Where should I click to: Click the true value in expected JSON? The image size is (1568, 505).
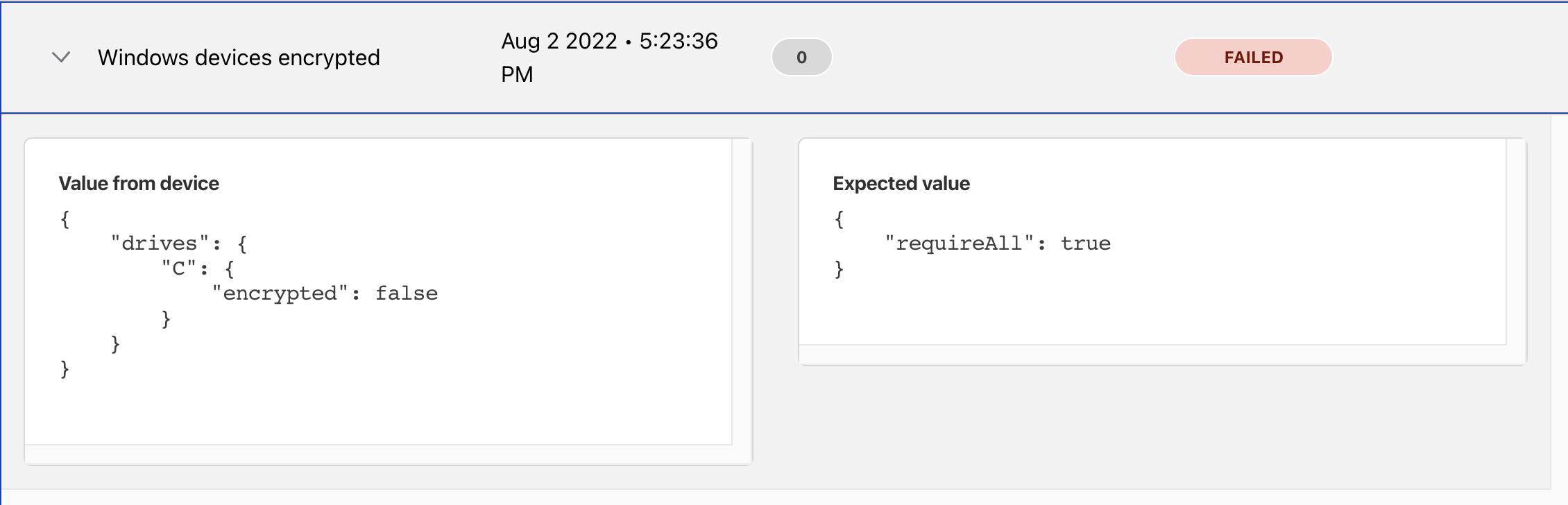[x=1085, y=243]
